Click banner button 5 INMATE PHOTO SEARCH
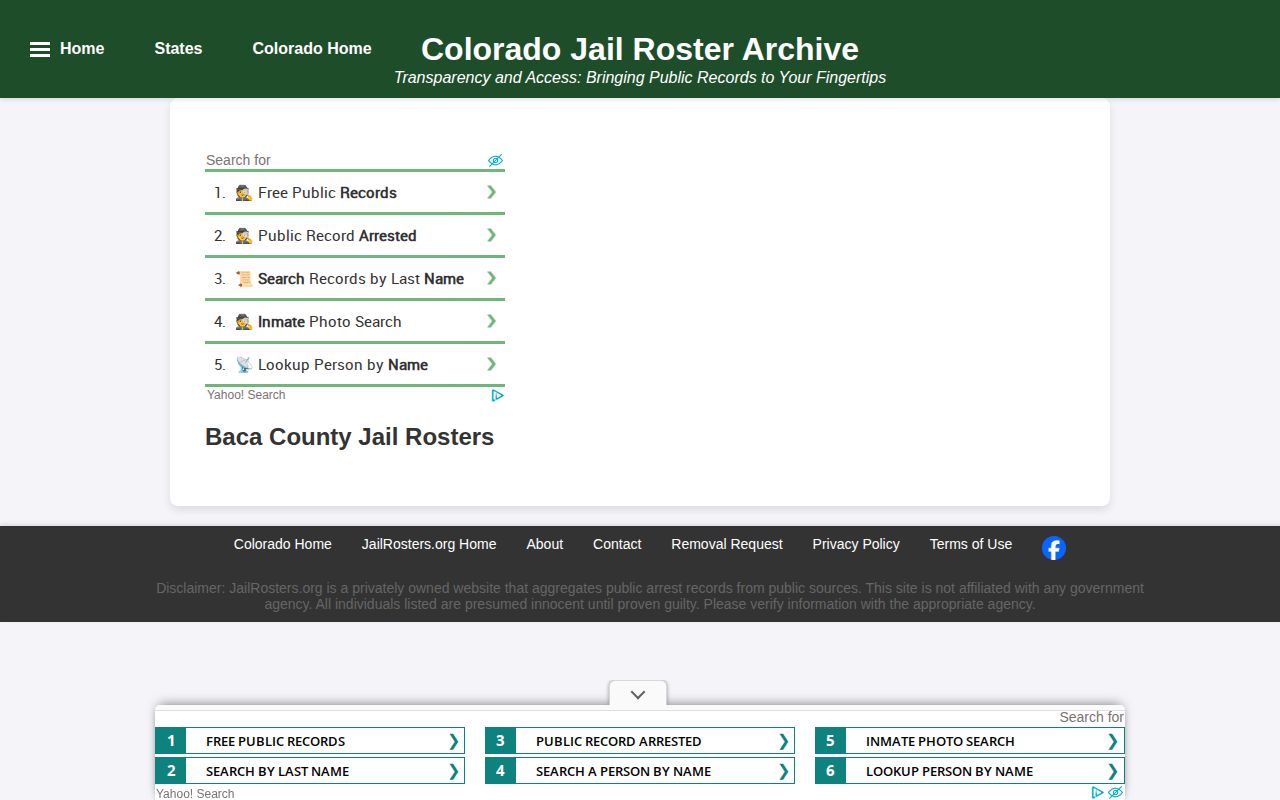1280x800 pixels. point(970,741)
